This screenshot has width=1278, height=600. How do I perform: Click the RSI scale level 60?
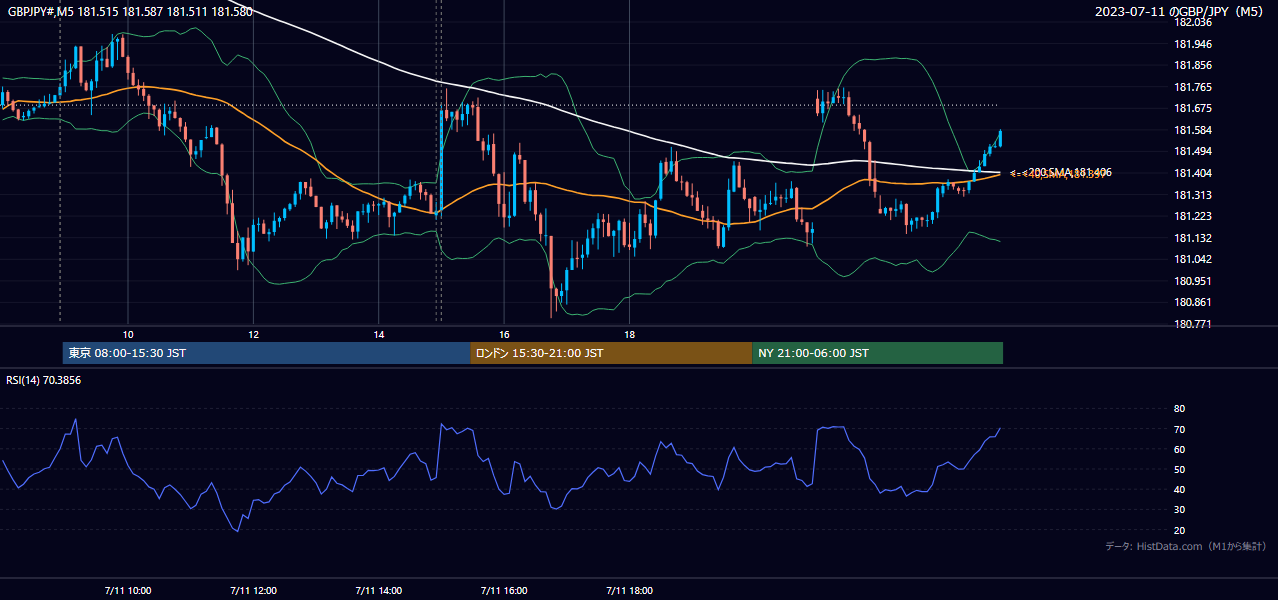[x=1180, y=449]
